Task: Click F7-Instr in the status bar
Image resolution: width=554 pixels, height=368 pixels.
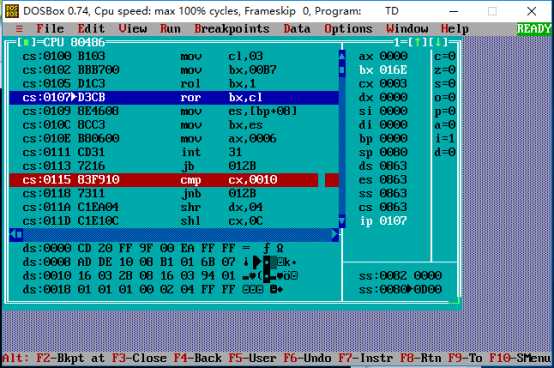Action: 366,358
